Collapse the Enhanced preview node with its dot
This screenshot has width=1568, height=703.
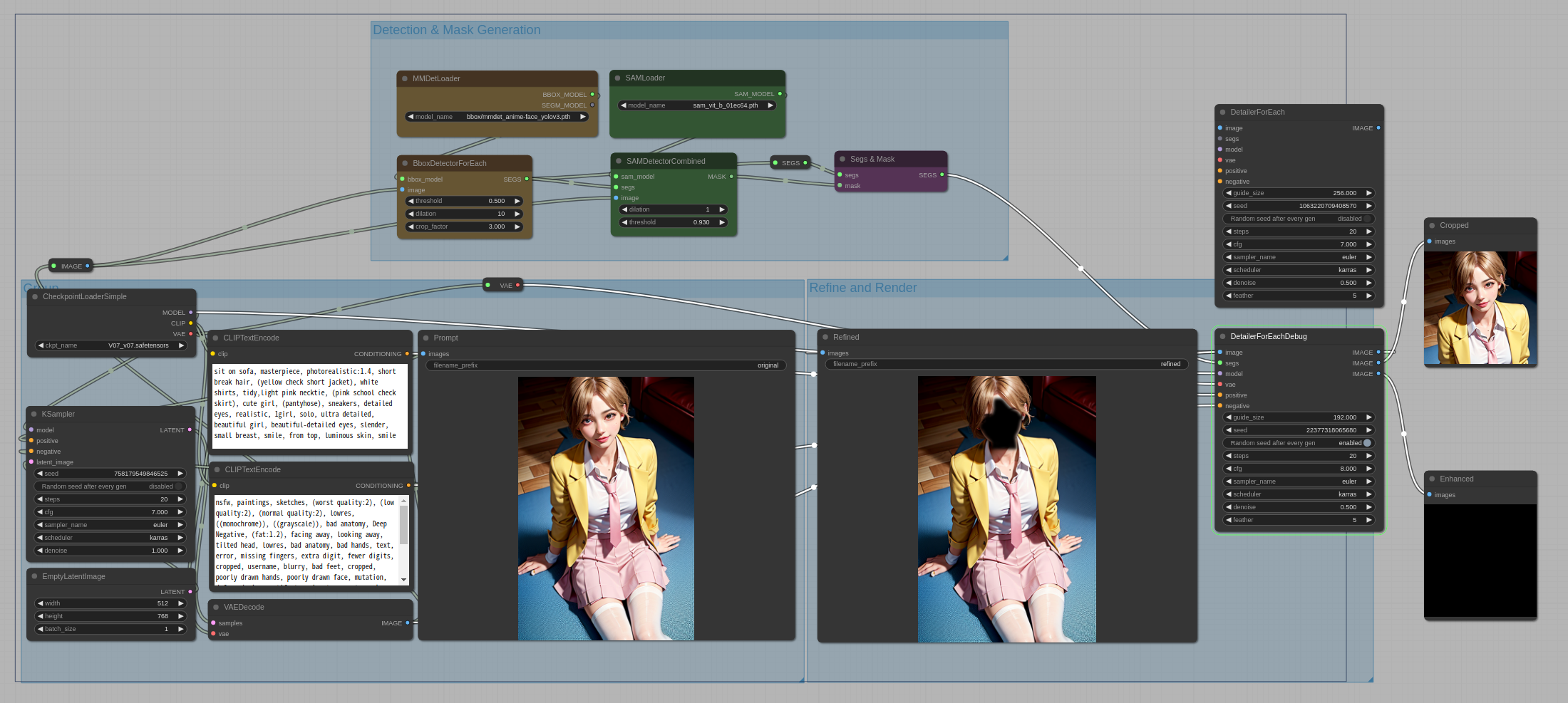(x=1431, y=479)
